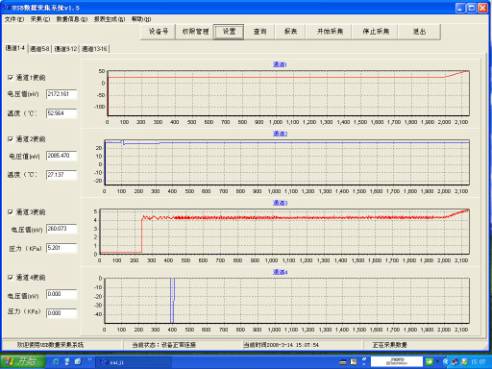Click the 查询 query button

260,32
